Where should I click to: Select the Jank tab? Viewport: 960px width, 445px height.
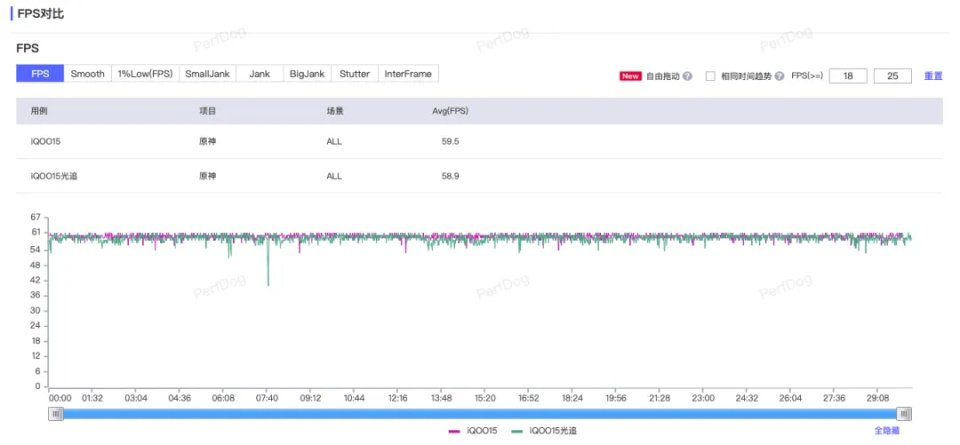260,73
